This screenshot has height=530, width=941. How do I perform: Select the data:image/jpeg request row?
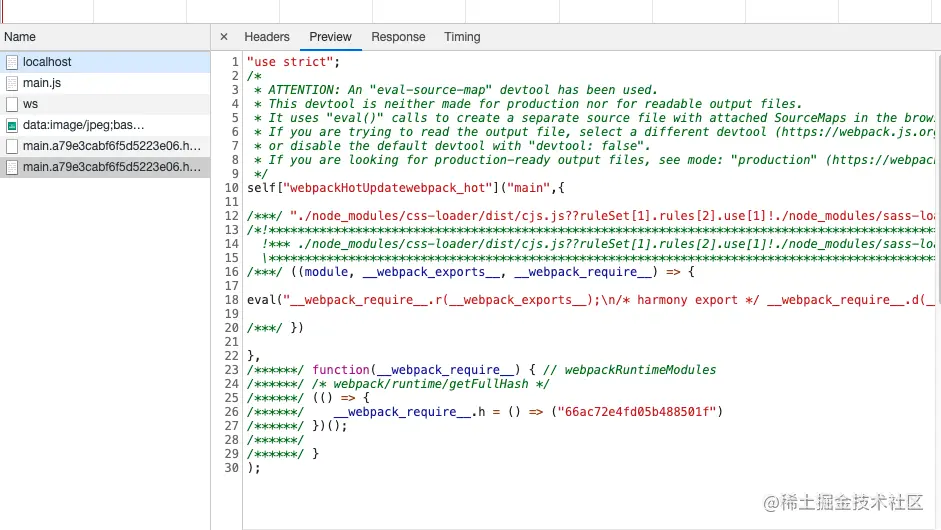105,125
